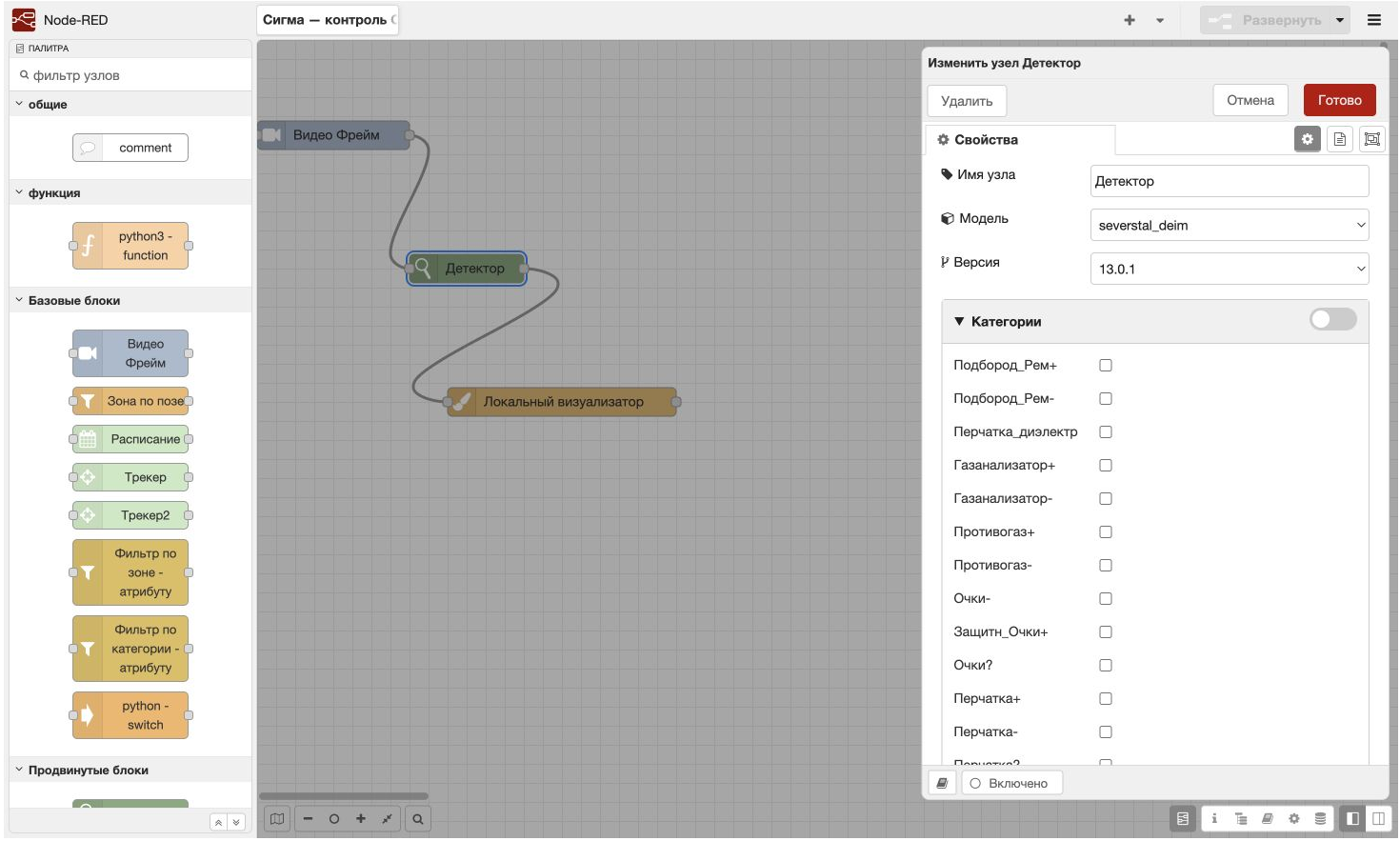Expand the Продвинутые блоки palette category

[130, 770]
